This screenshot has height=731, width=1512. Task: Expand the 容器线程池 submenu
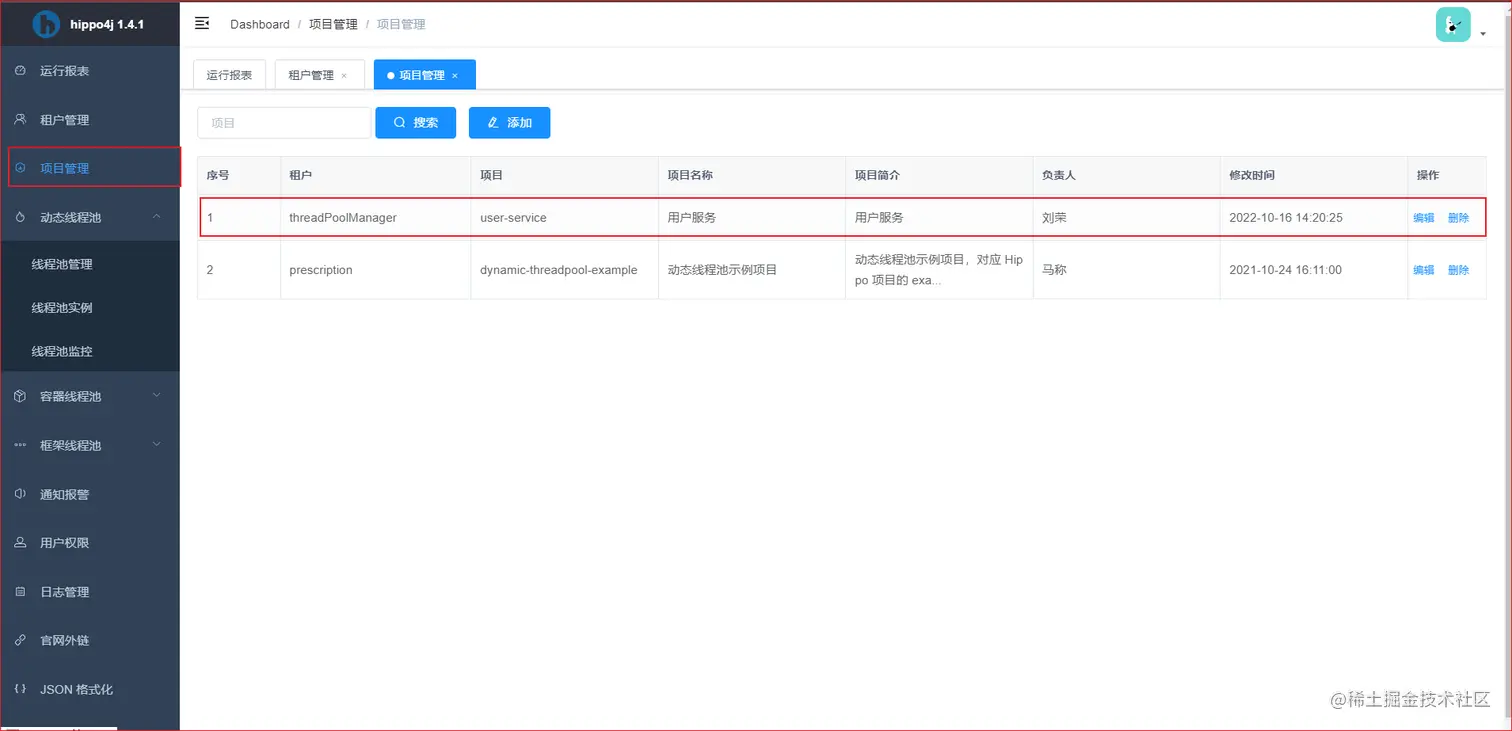point(157,396)
